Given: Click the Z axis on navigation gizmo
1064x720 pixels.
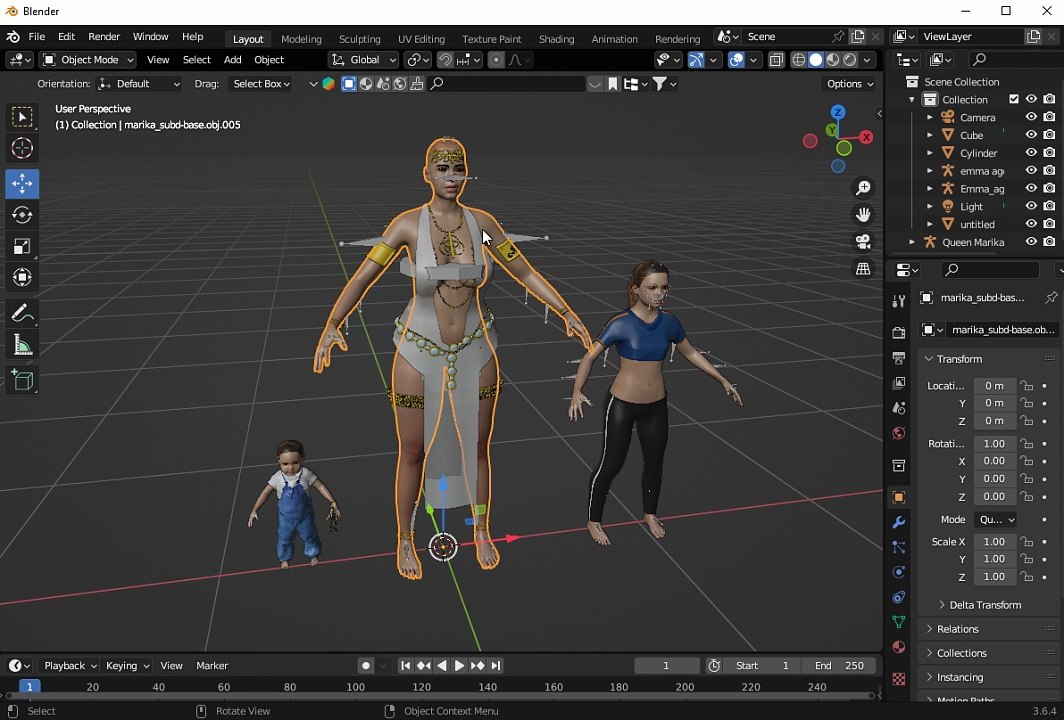Looking at the screenshot, I should point(838,112).
